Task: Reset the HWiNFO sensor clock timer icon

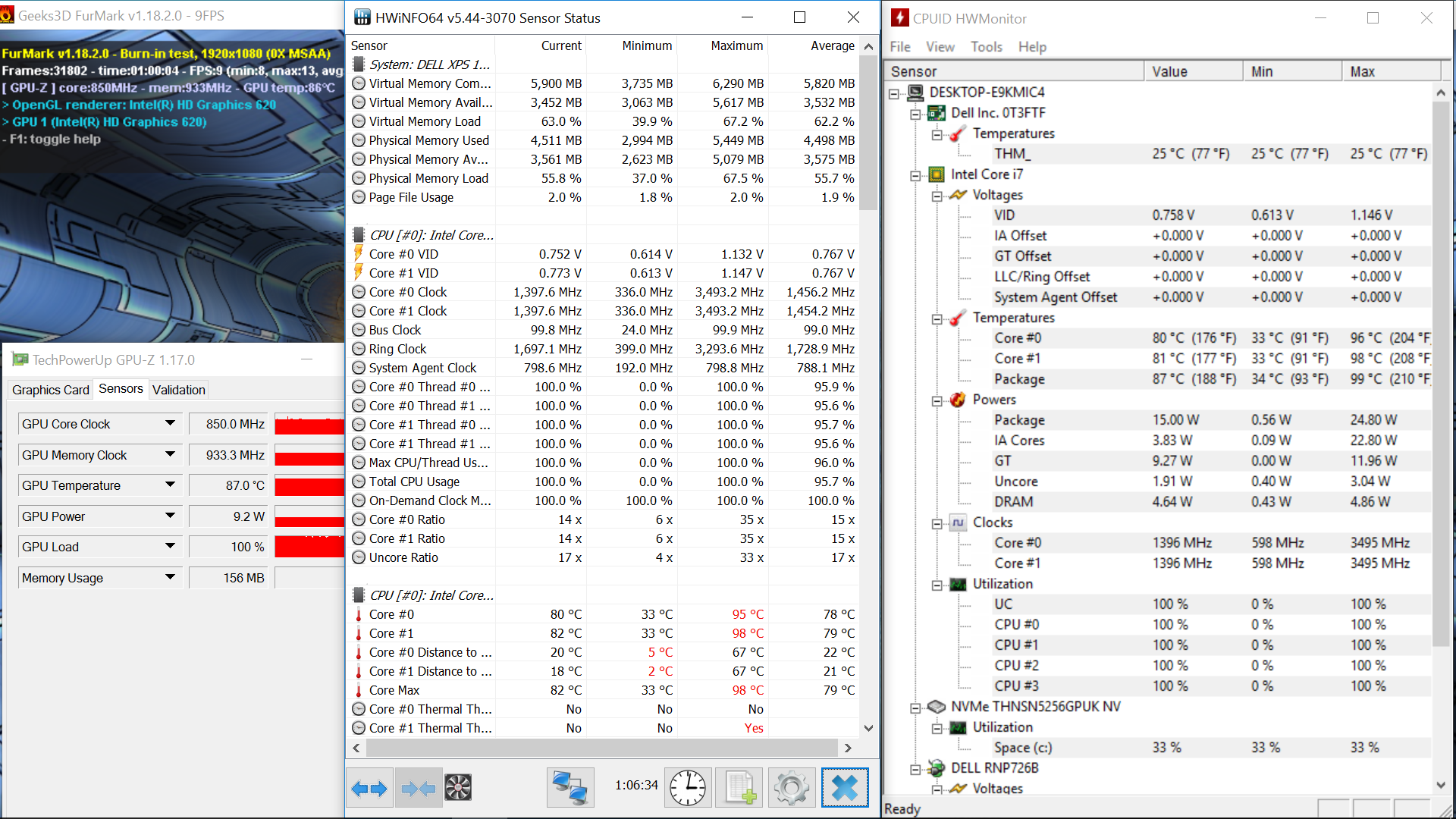Action: point(688,788)
